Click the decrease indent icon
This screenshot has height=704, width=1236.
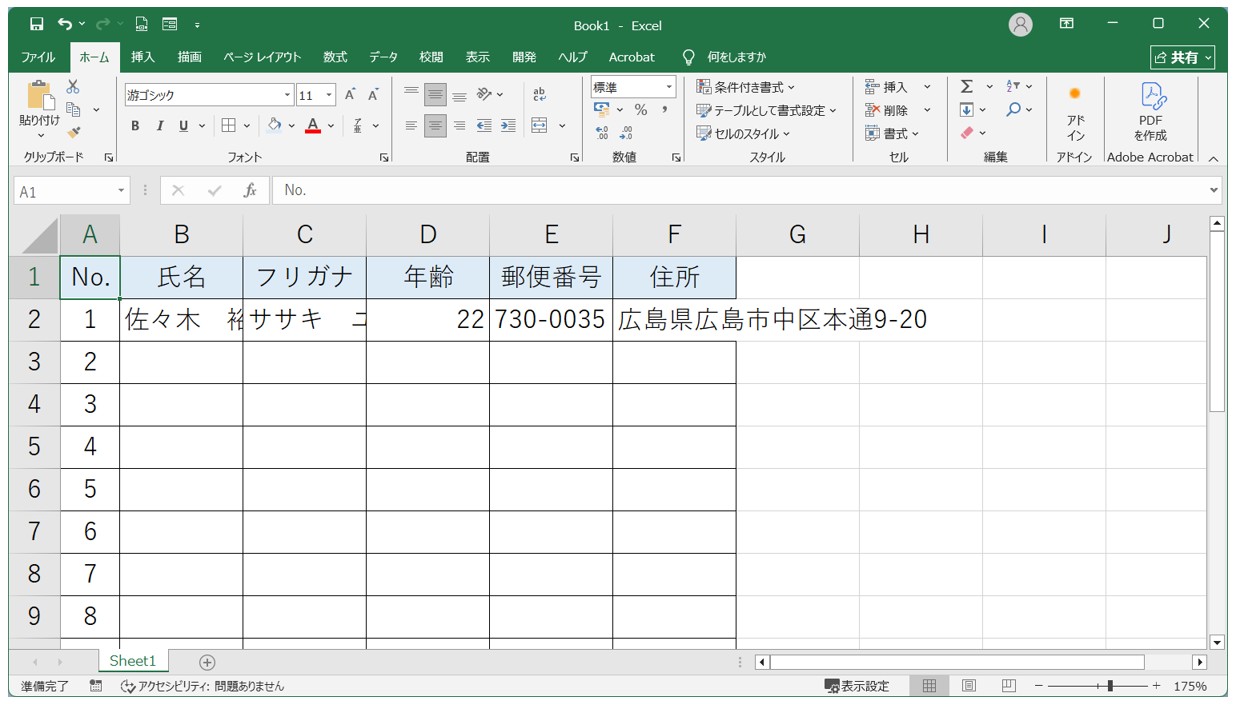[x=484, y=126]
